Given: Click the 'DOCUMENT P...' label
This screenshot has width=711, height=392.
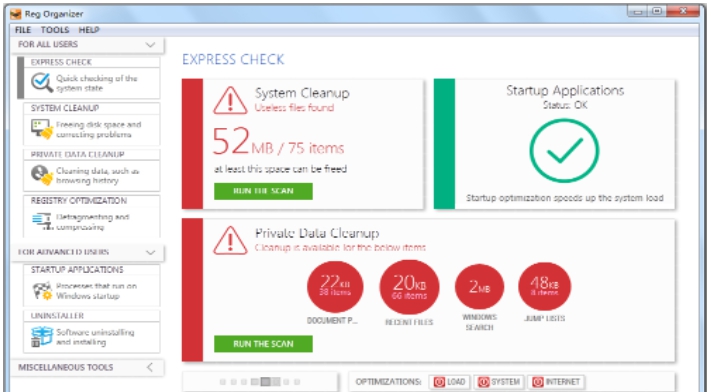Looking at the screenshot, I should tap(332, 321).
